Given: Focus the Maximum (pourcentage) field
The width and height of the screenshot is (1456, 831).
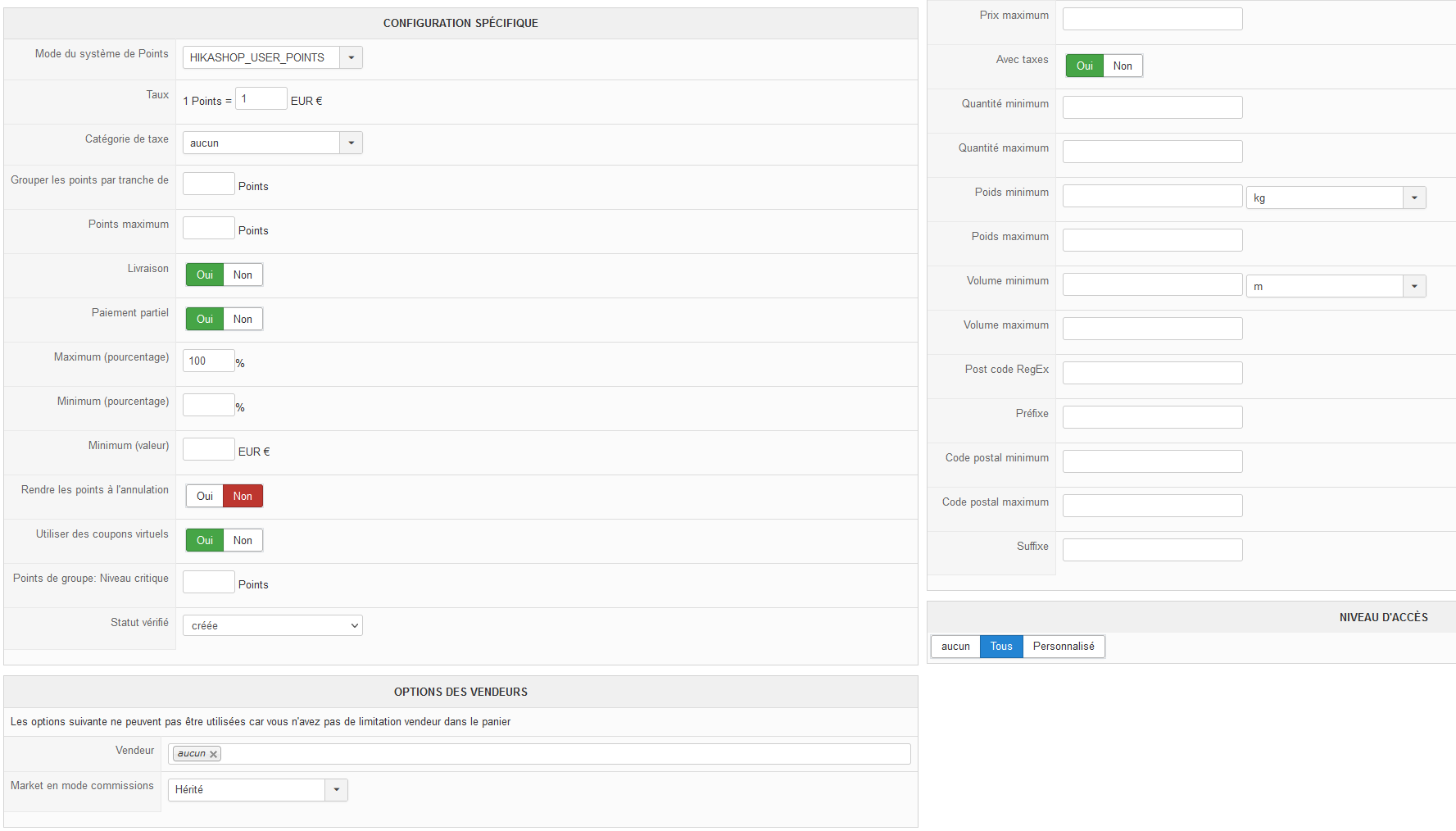Looking at the screenshot, I should pos(209,361).
